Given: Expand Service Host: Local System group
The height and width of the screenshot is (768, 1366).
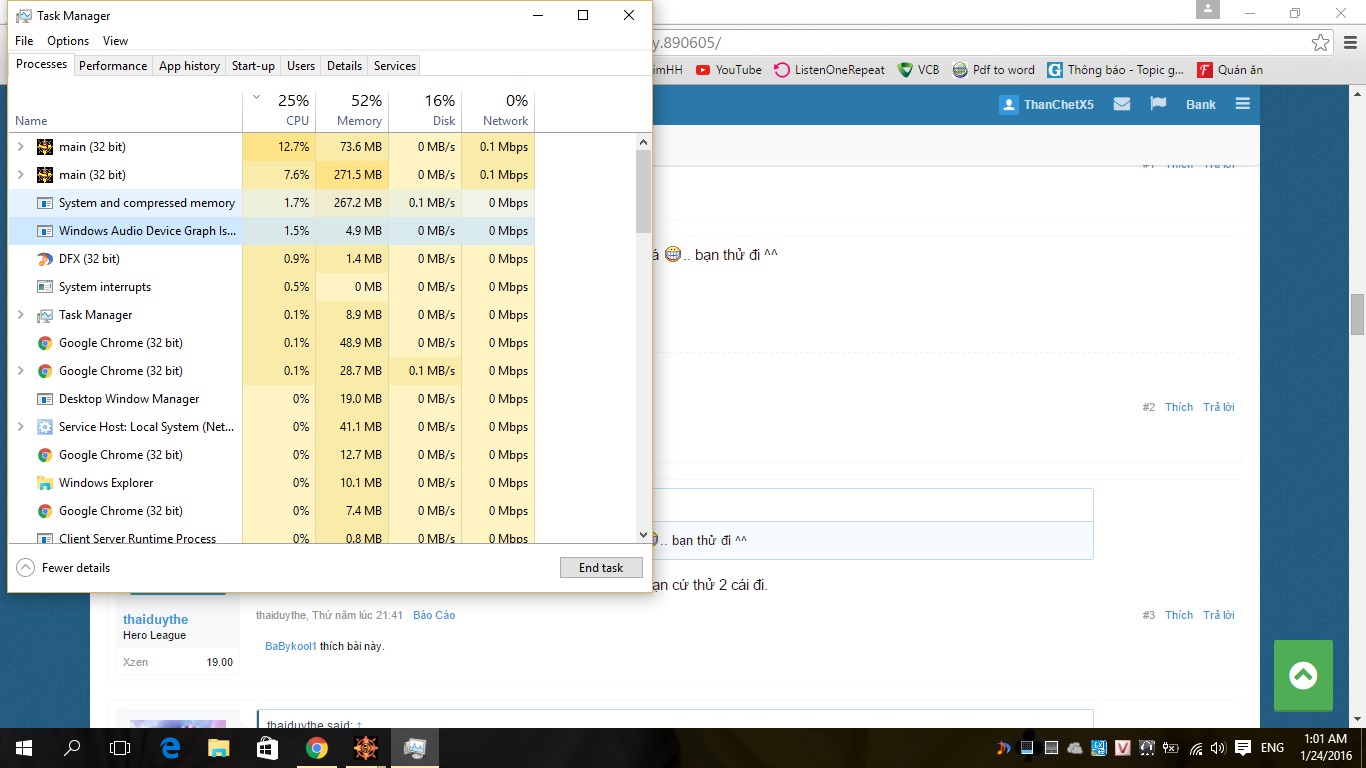Looking at the screenshot, I should (x=21, y=427).
